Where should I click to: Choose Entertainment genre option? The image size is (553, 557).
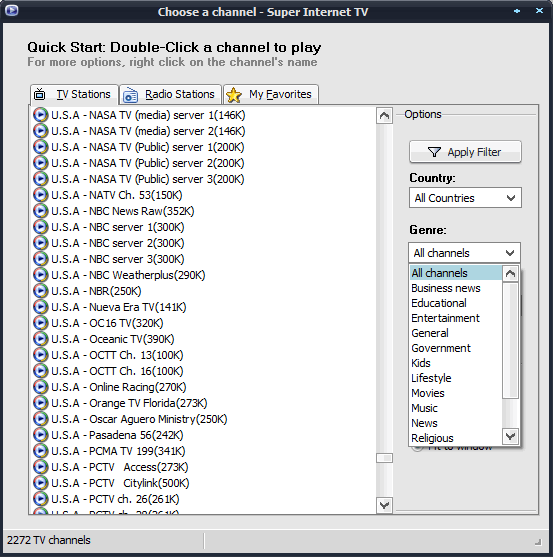point(456,318)
